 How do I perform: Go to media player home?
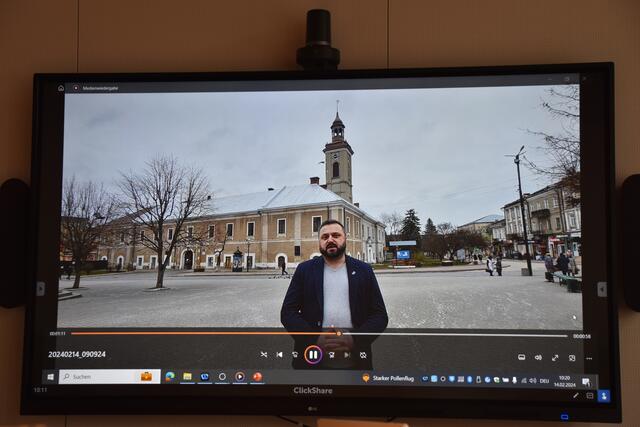click(x=61, y=88)
